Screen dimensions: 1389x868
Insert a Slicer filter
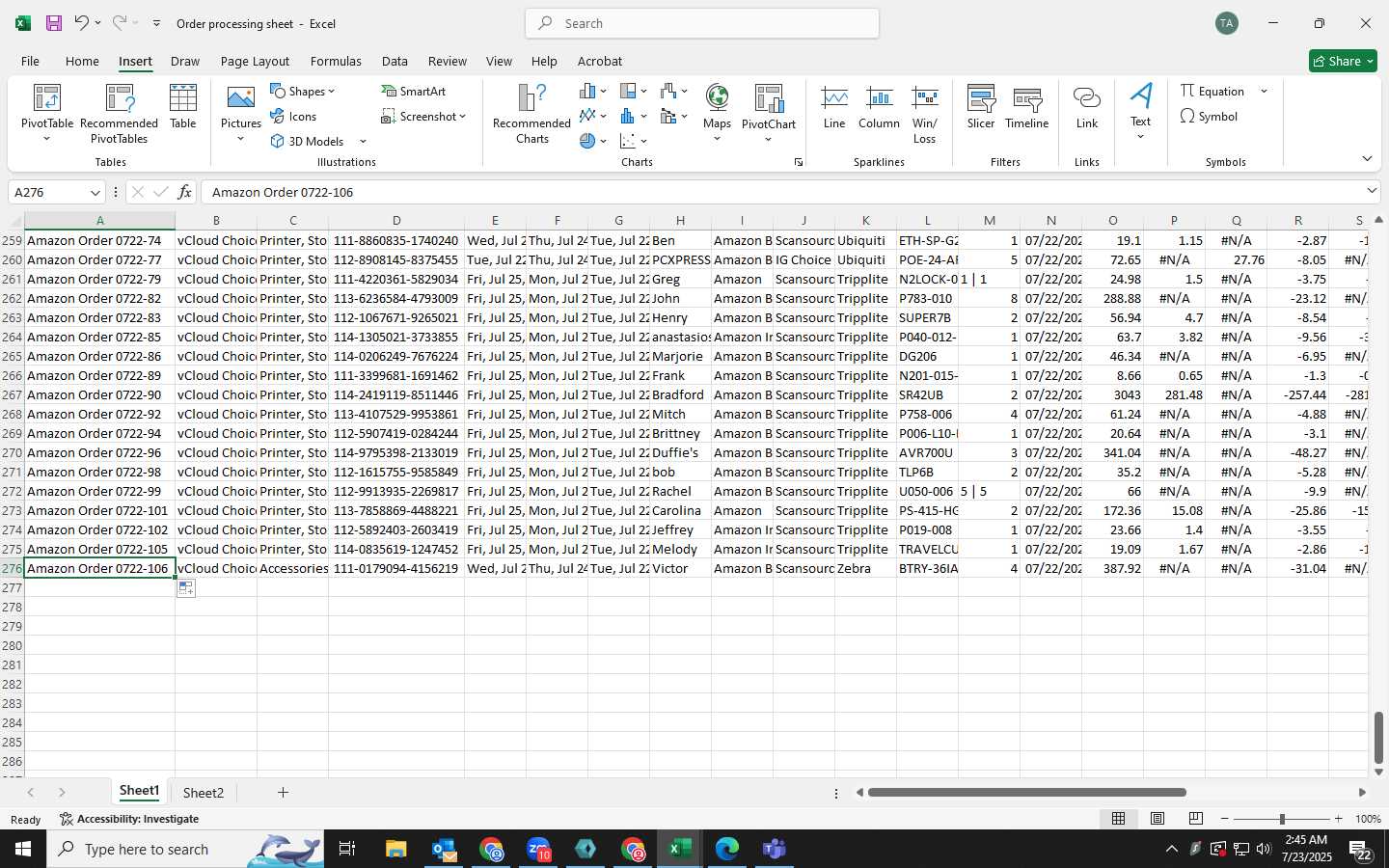[981, 107]
